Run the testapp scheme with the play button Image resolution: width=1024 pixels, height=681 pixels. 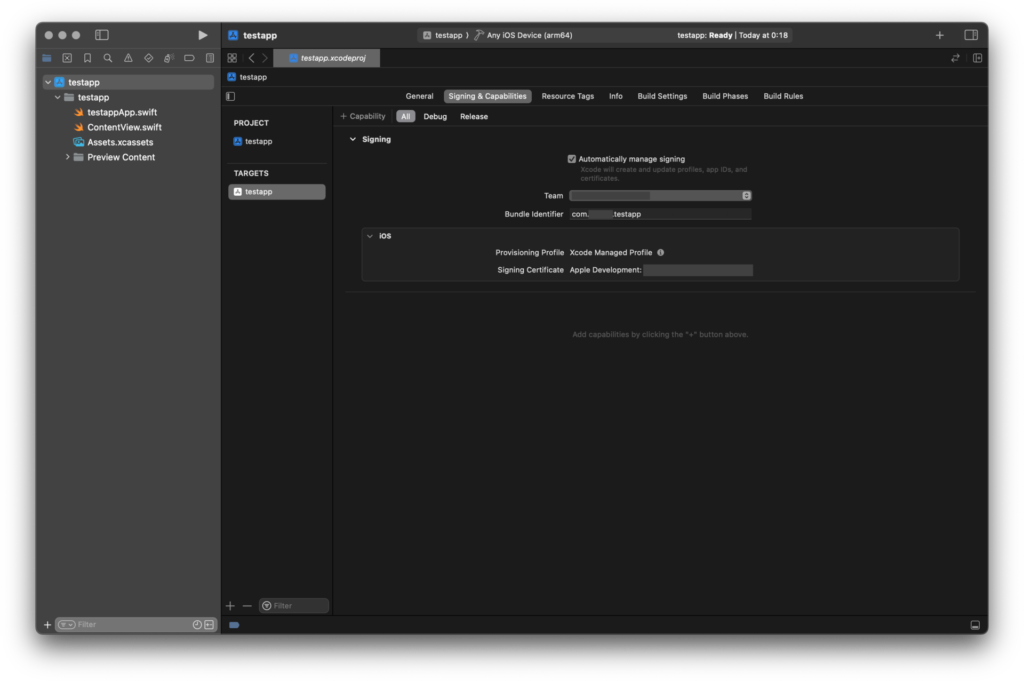[x=202, y=35]
